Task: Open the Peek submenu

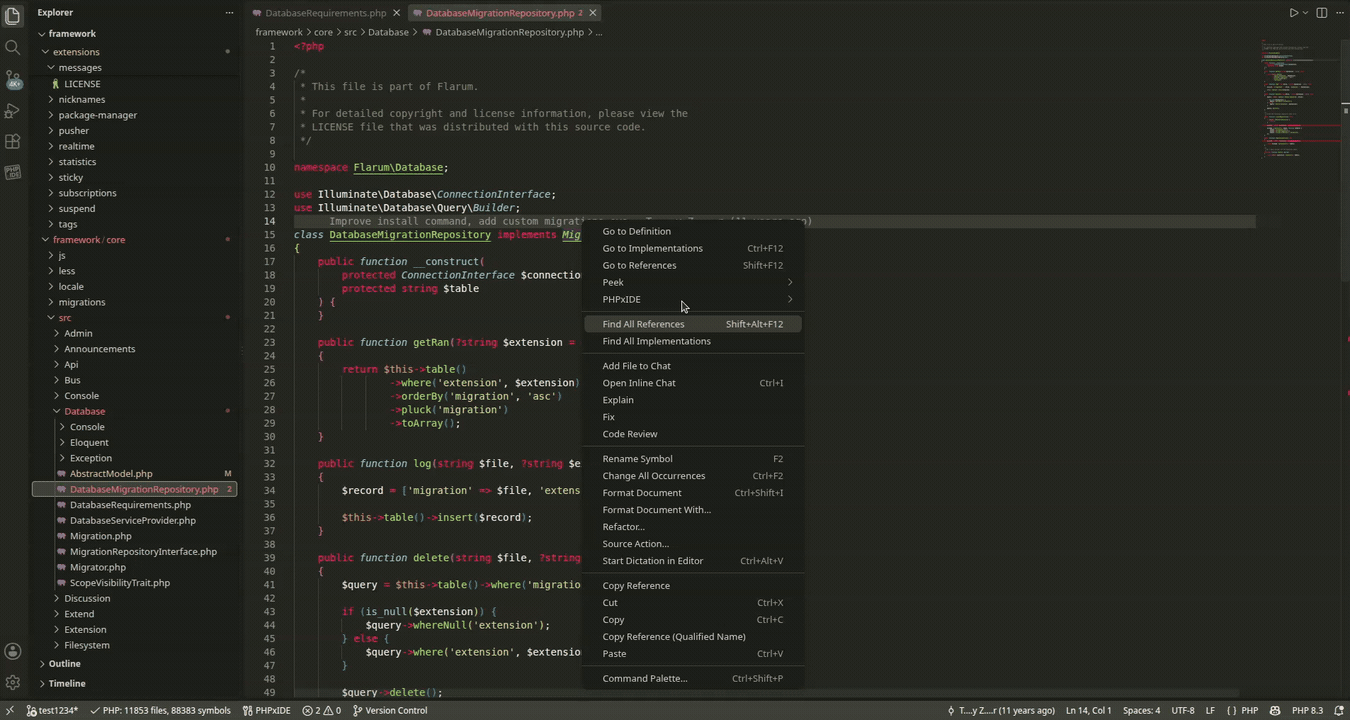Action: (x=692, y=282)
